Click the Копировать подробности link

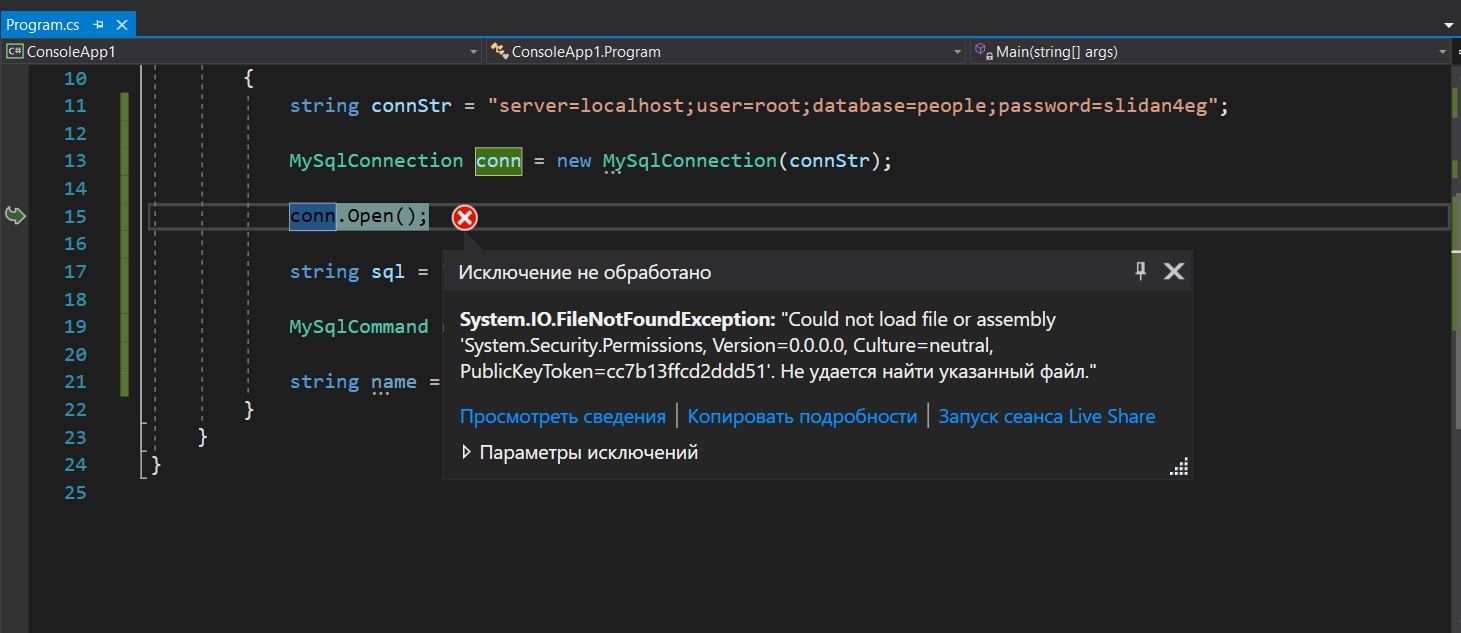(802, 417)
